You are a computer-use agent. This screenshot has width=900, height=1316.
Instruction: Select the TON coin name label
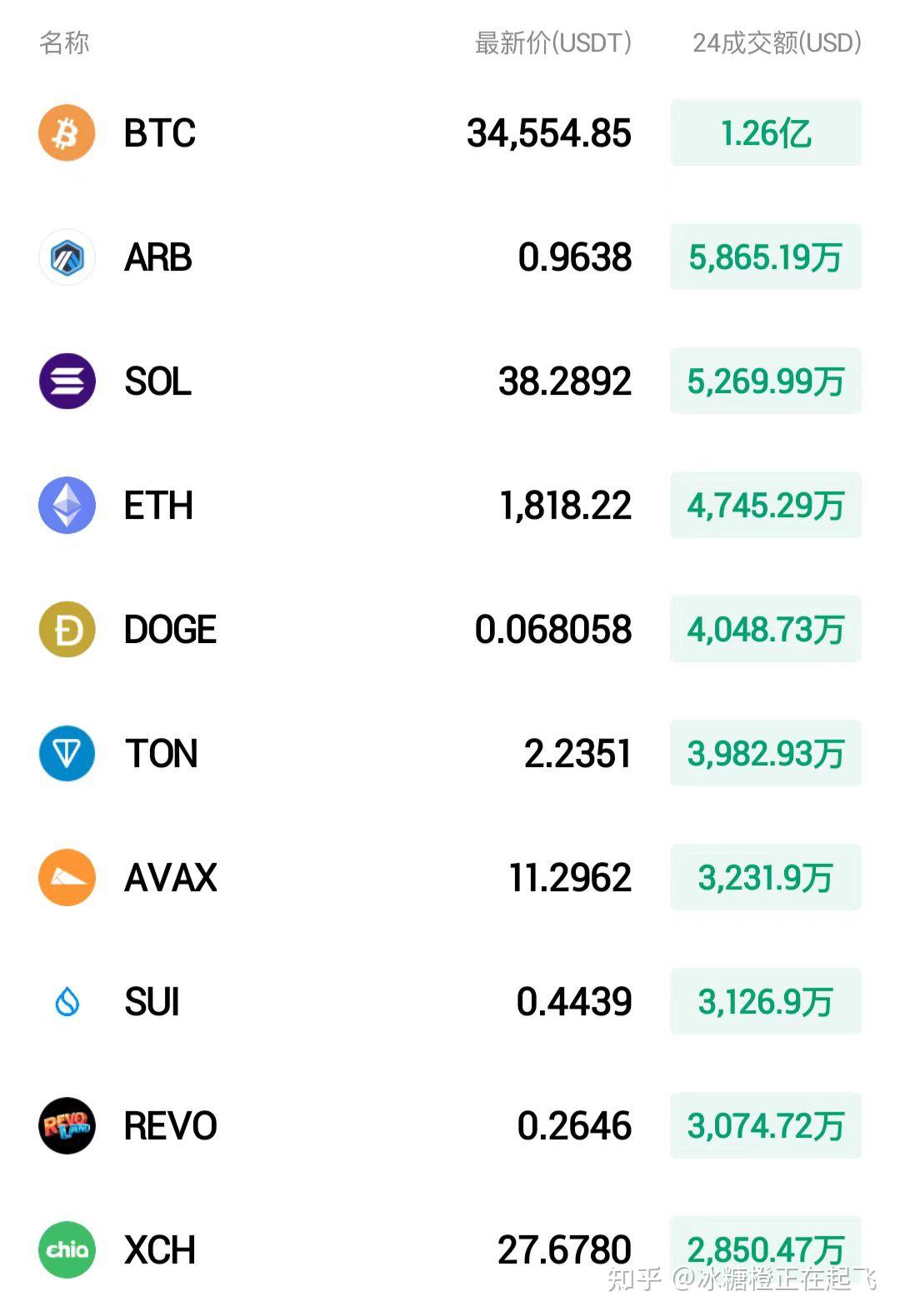click(x=162, y=754)
